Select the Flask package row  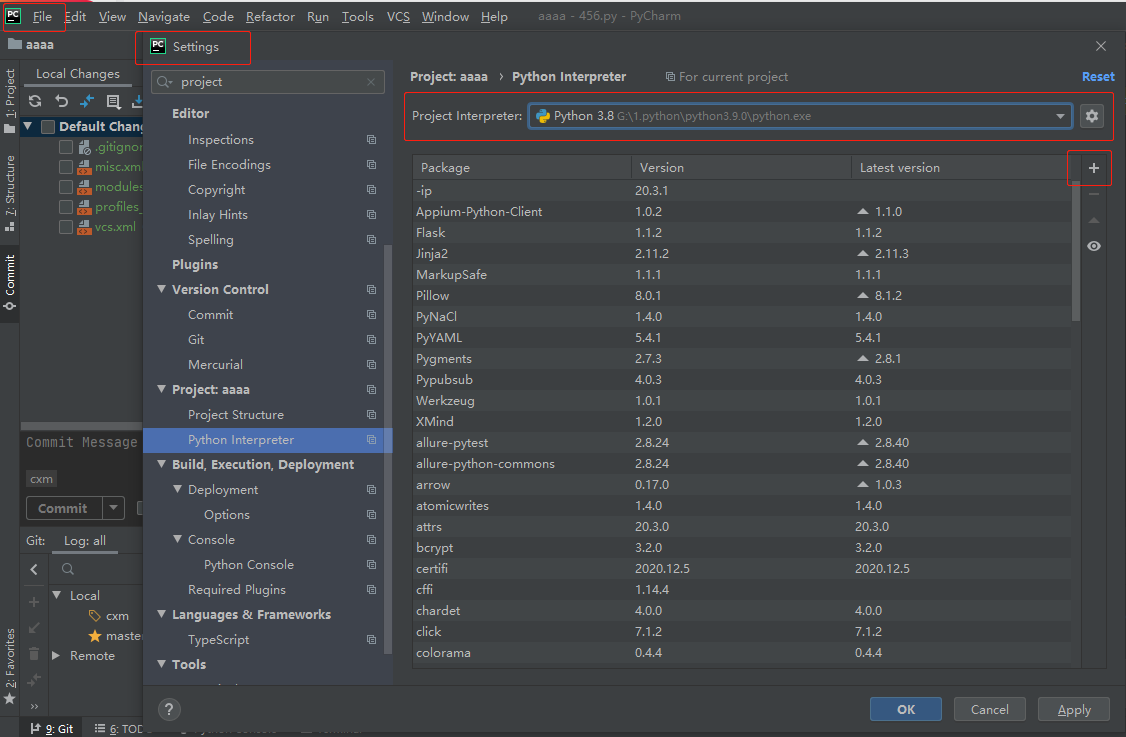[743, 233]
